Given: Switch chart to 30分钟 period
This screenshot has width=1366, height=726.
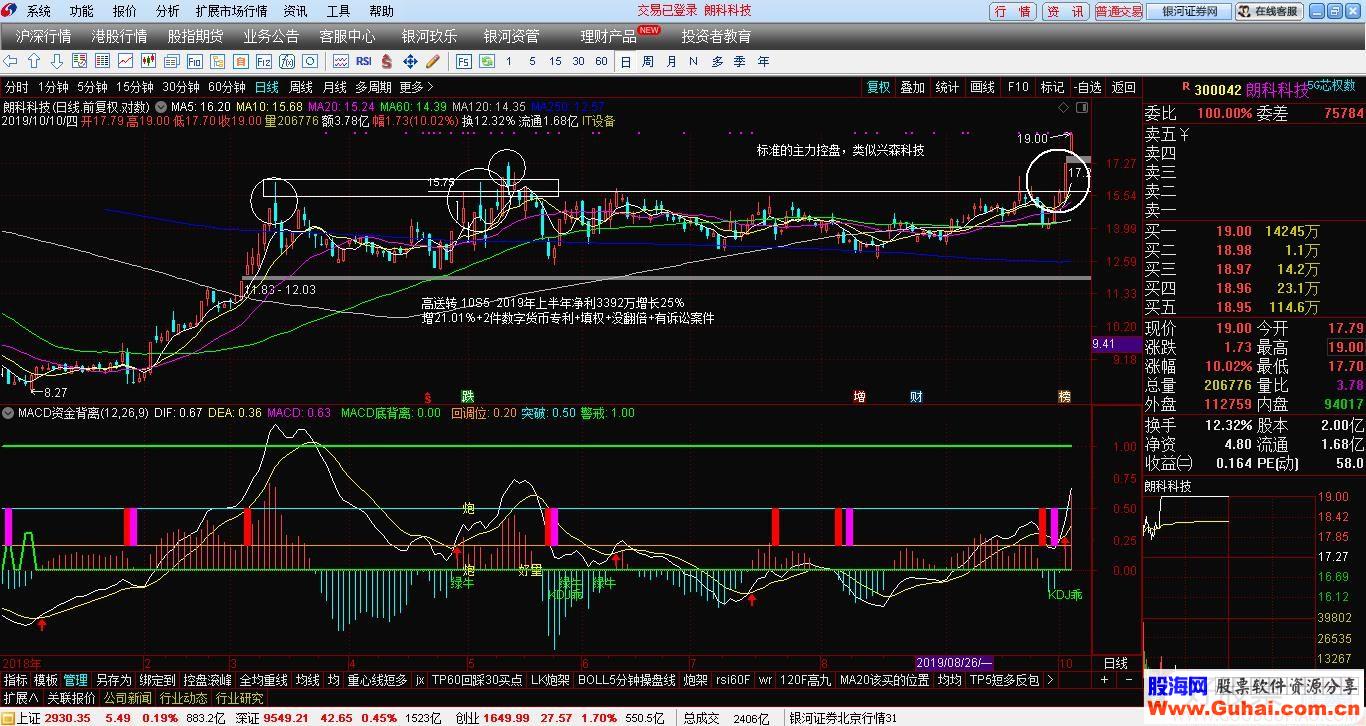Looking at the screenshot, I should 180,87.
